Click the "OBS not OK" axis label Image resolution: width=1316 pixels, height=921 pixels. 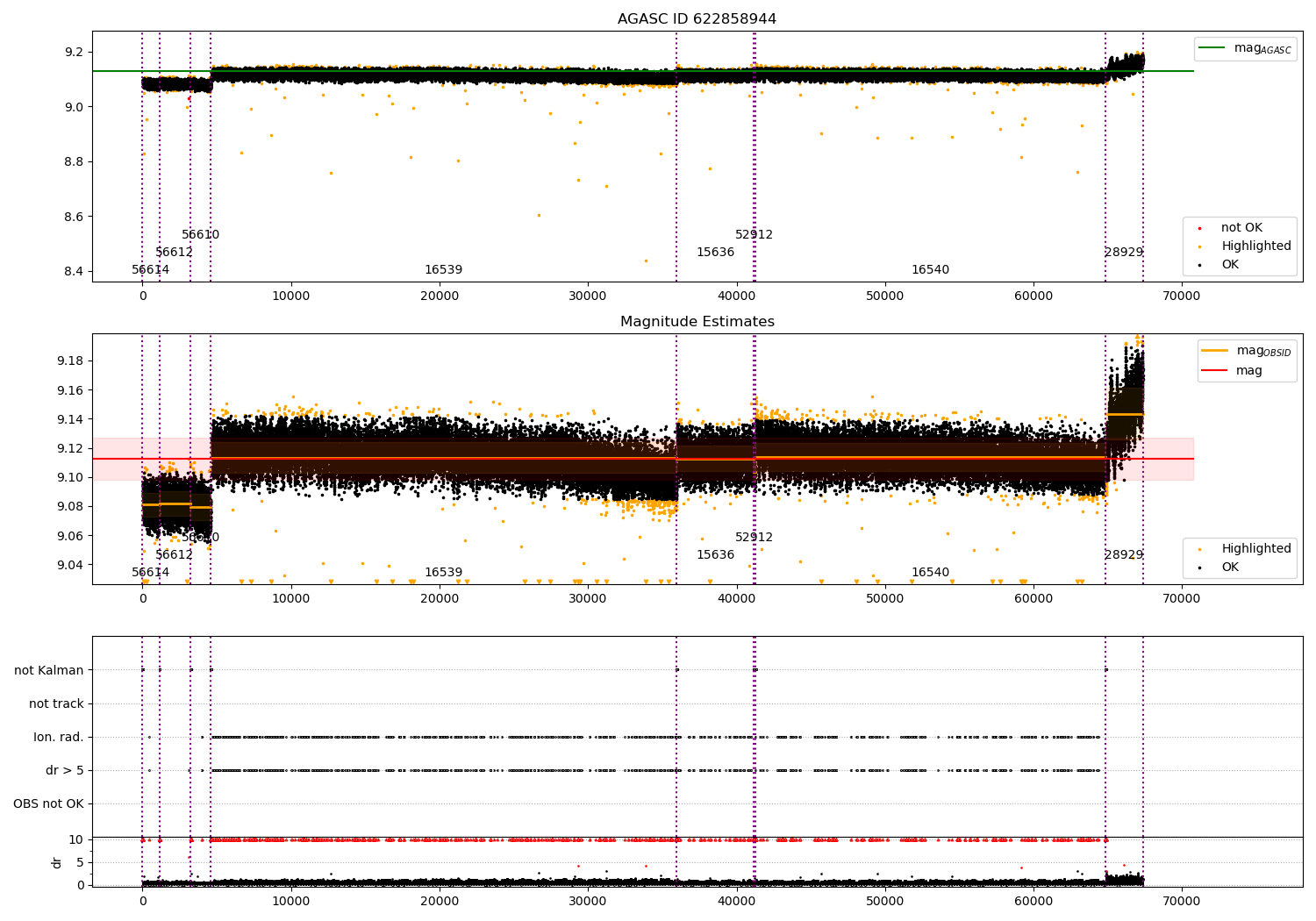(48, 803)
